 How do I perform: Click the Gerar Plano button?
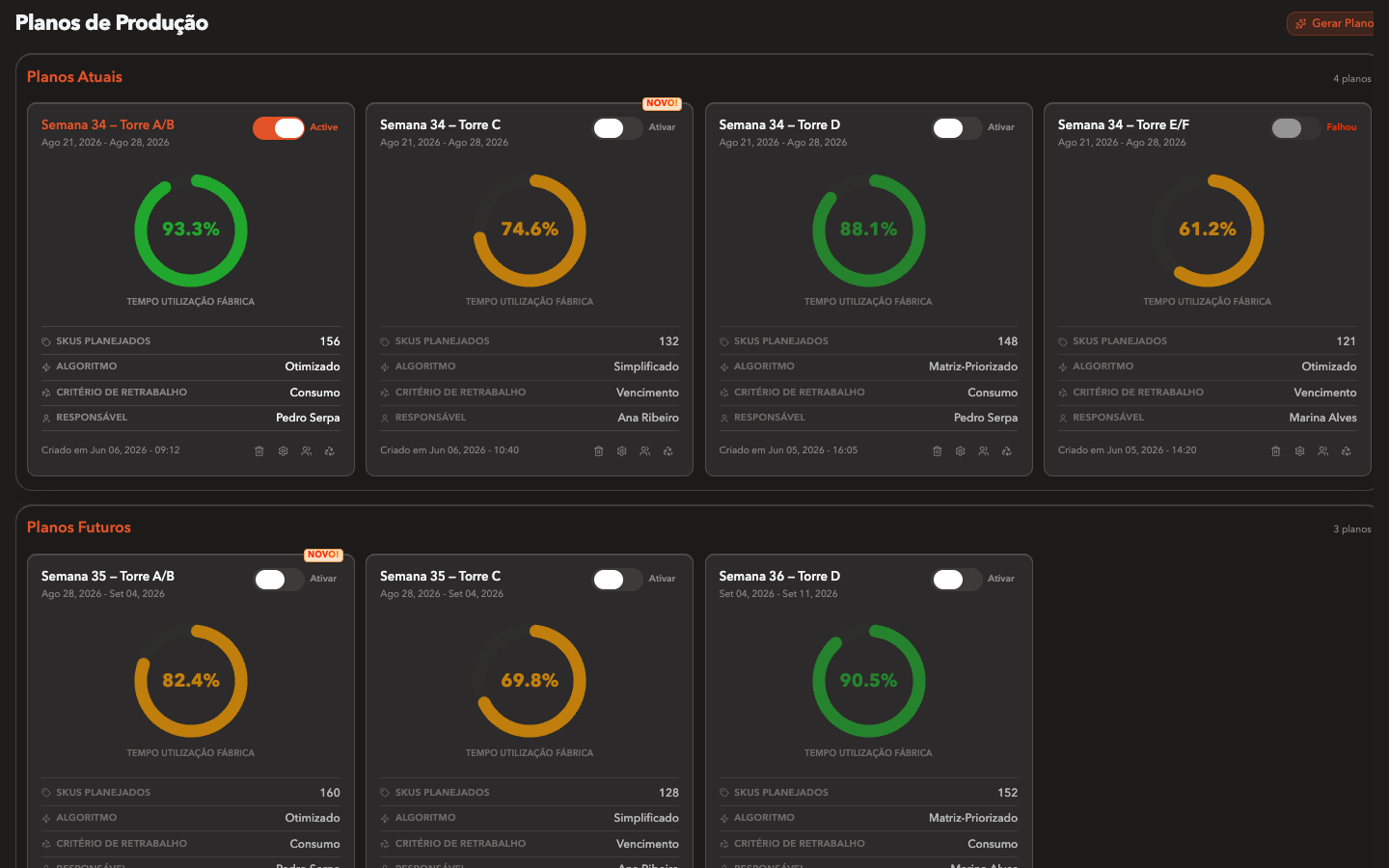(1333, 23)
